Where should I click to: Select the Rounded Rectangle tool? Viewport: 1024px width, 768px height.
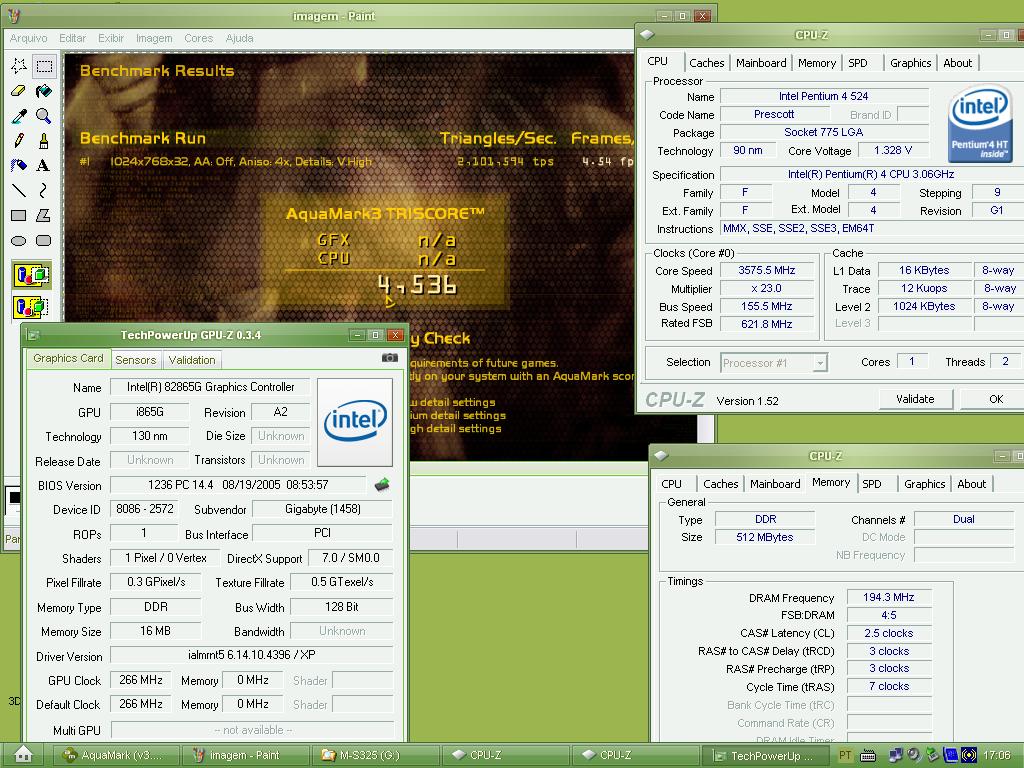click(x=44, y=240)
